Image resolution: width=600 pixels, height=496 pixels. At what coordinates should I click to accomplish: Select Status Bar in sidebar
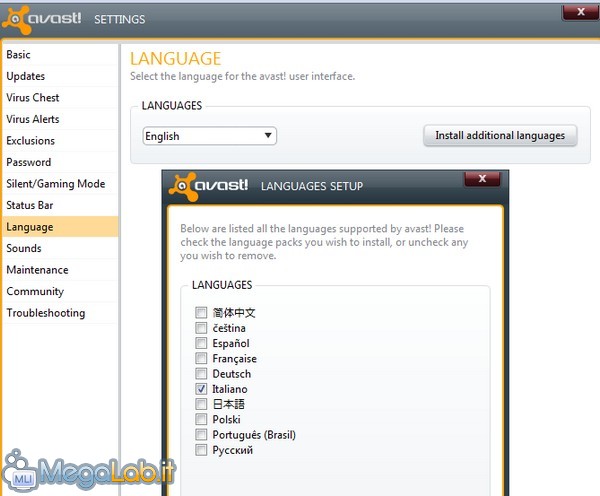[60, 205]
